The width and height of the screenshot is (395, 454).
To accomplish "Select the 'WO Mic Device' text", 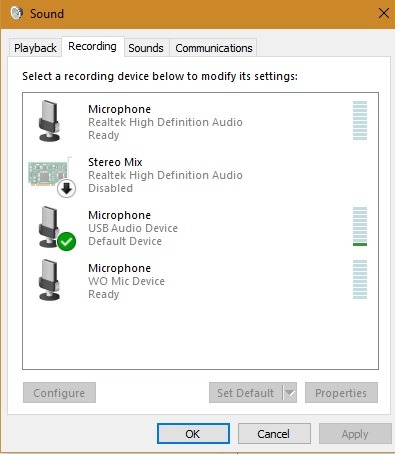I will [126, 281].
